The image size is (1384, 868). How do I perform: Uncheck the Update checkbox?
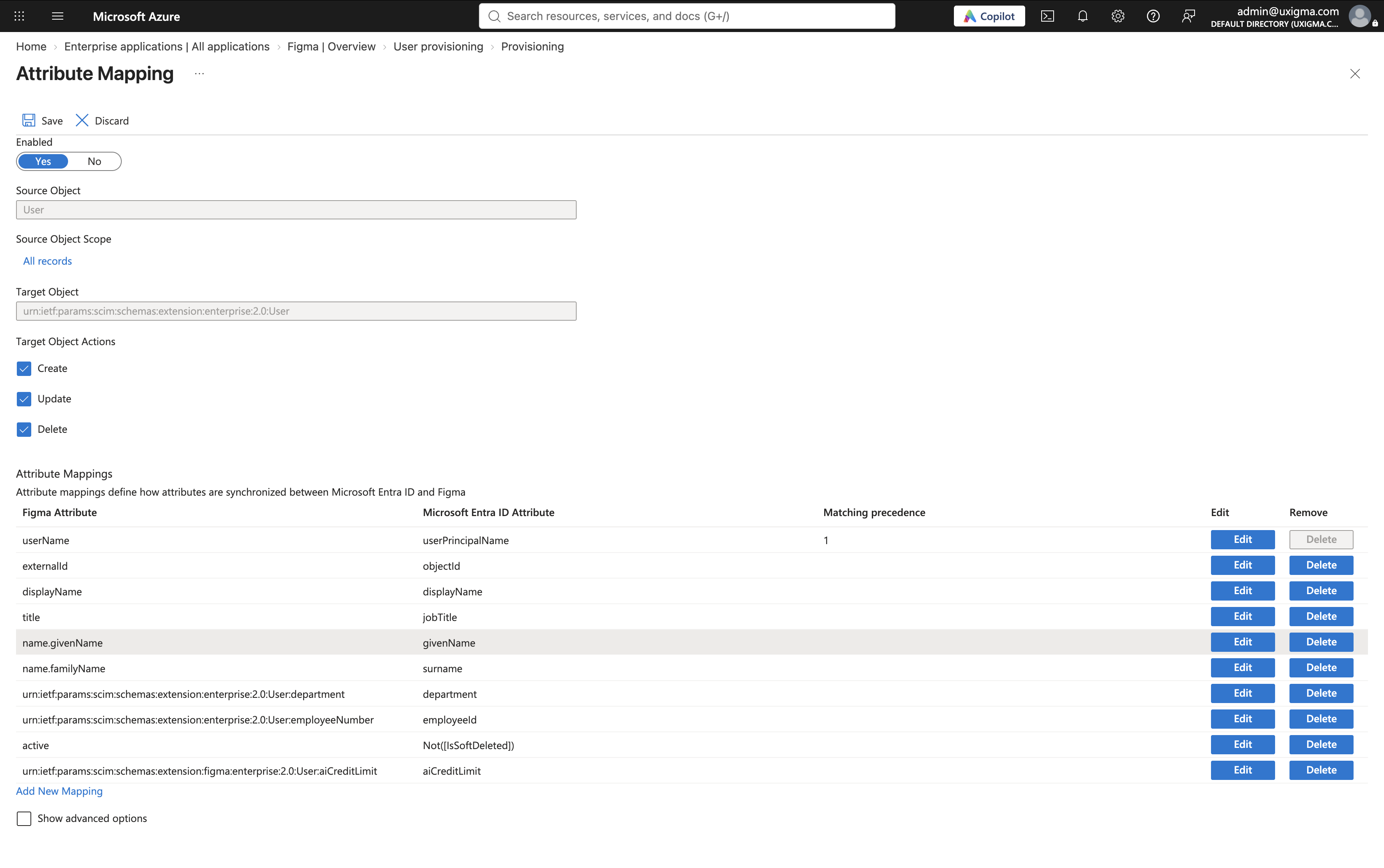tap(24, 399)
